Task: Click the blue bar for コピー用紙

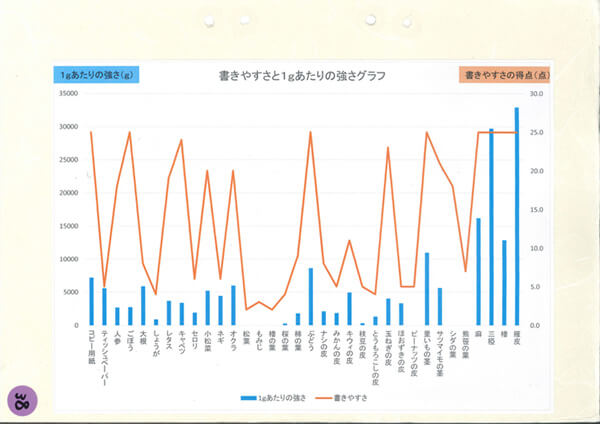Action: point(91,301)
